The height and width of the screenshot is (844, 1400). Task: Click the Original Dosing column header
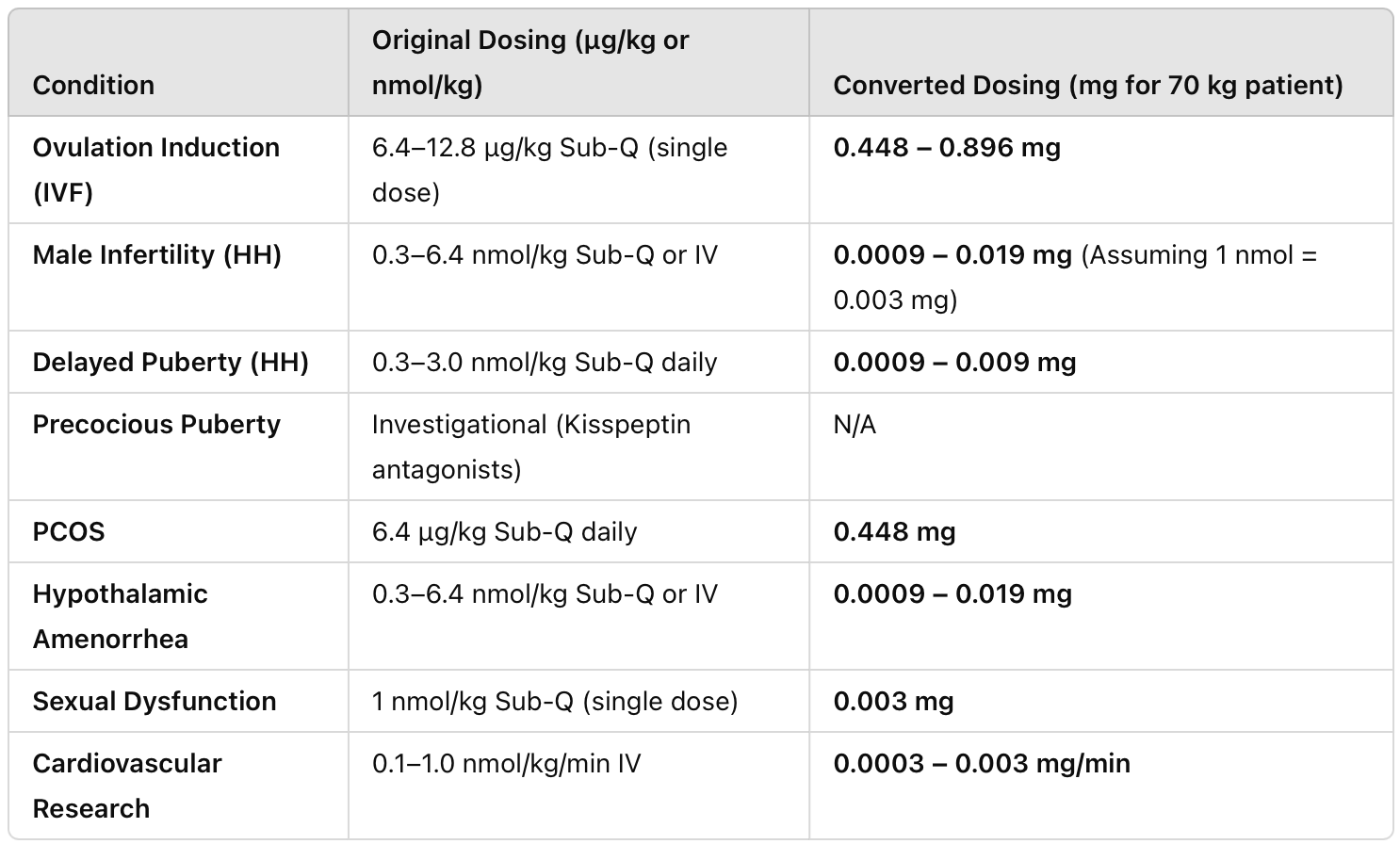(x=530, y=62)
